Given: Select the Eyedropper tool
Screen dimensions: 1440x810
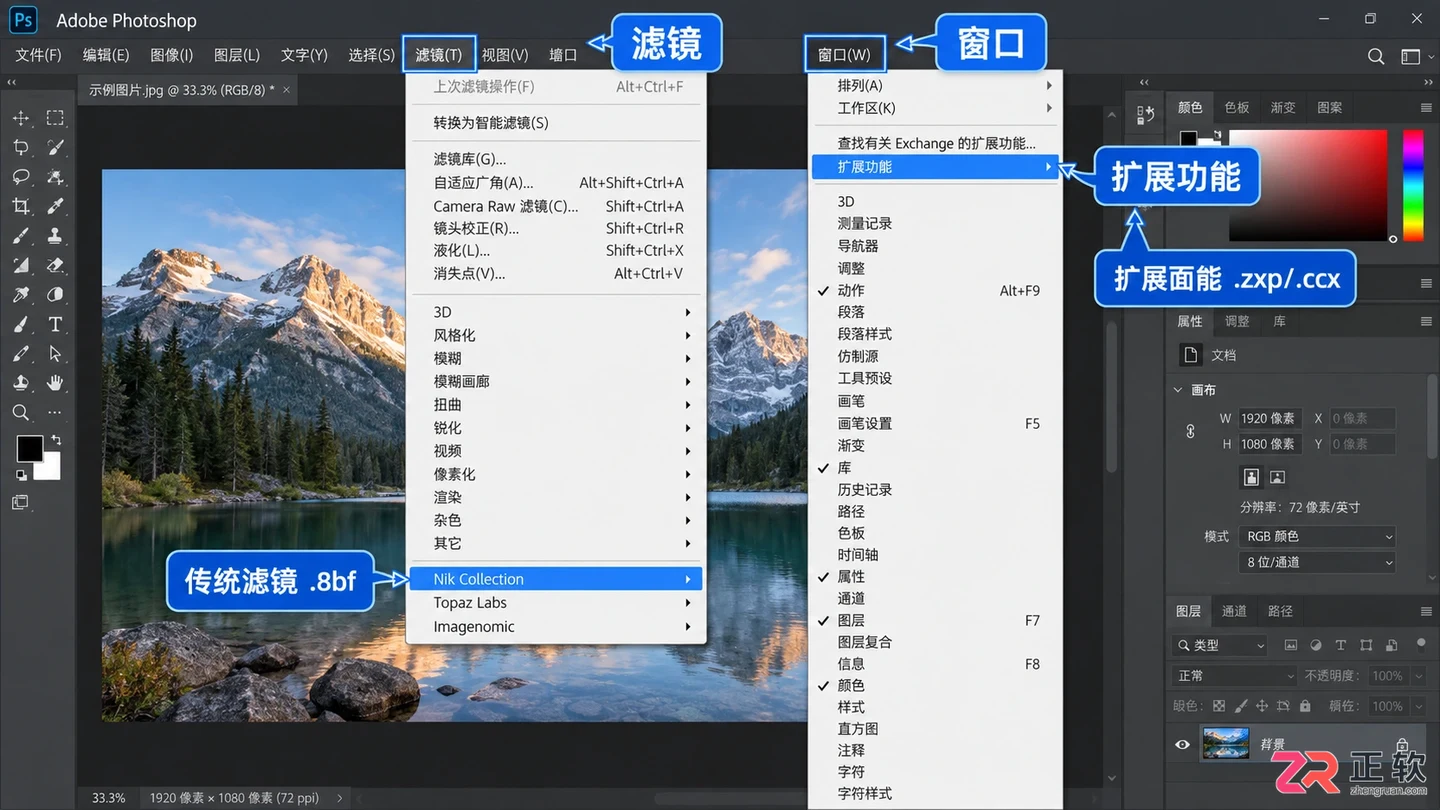Looking at the screenshot, I should point(55,206).
